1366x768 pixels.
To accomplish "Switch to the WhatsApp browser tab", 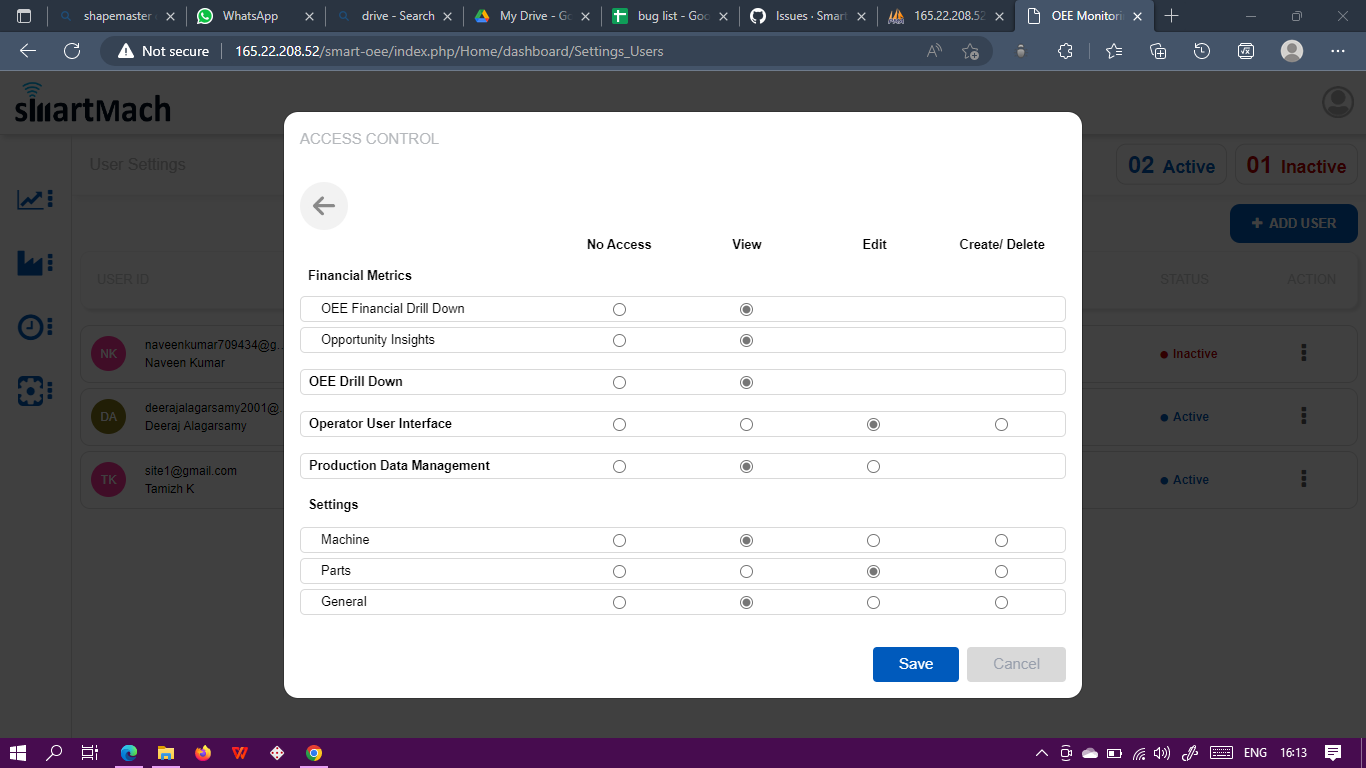I will [251, 16].
